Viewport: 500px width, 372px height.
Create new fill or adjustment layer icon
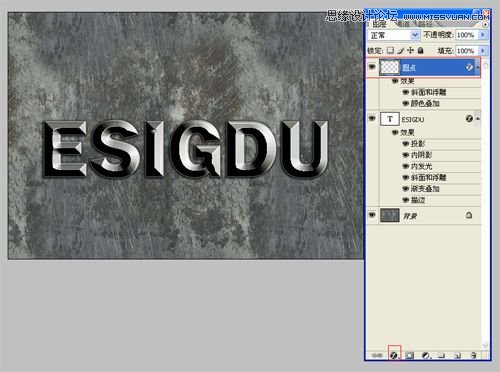point(426,355)
